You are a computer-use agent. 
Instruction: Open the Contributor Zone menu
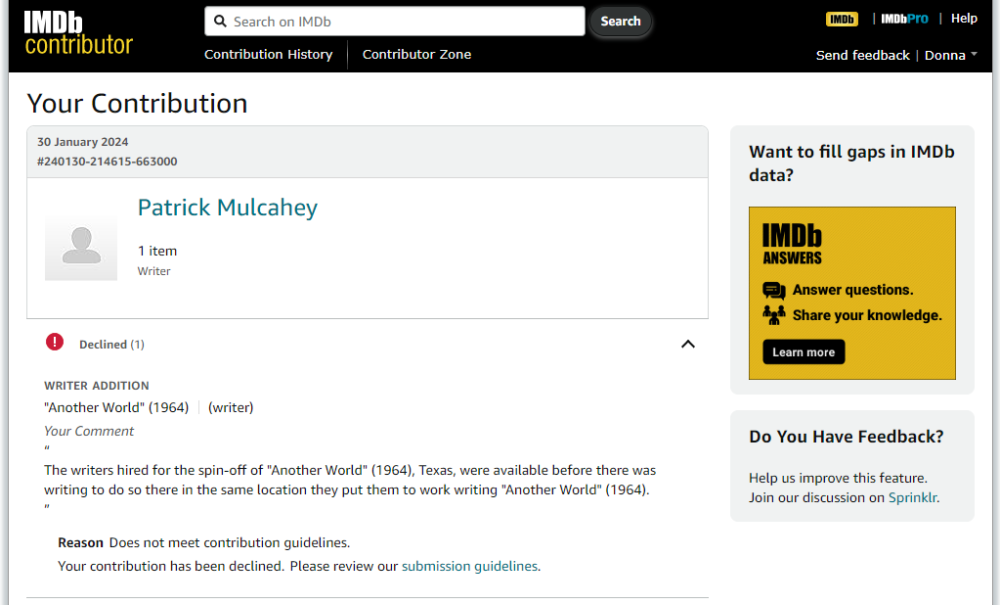point(416,54)
